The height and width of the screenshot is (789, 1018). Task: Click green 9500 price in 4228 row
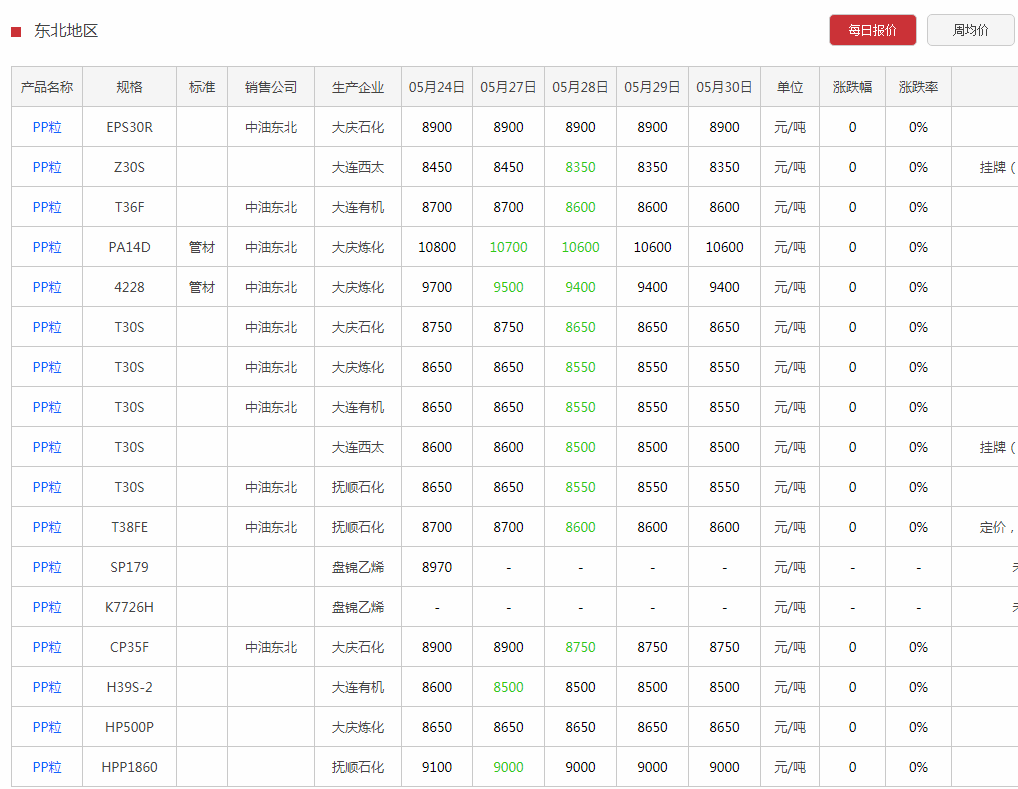(x=508, y=287)
